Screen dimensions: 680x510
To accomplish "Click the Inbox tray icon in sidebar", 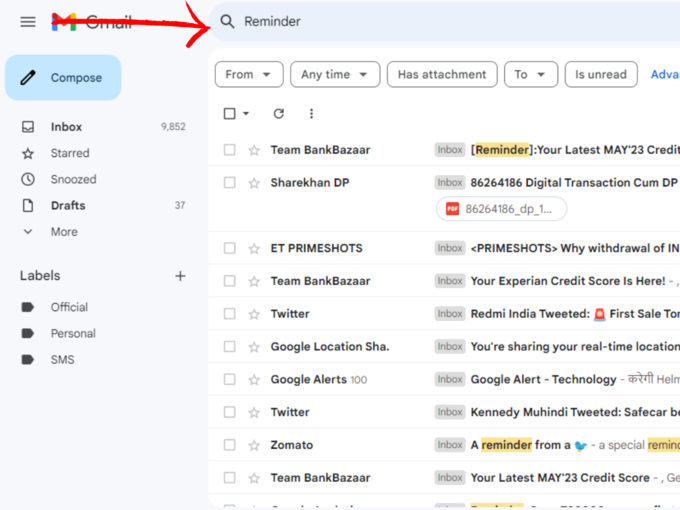I will tap(28, 127).
